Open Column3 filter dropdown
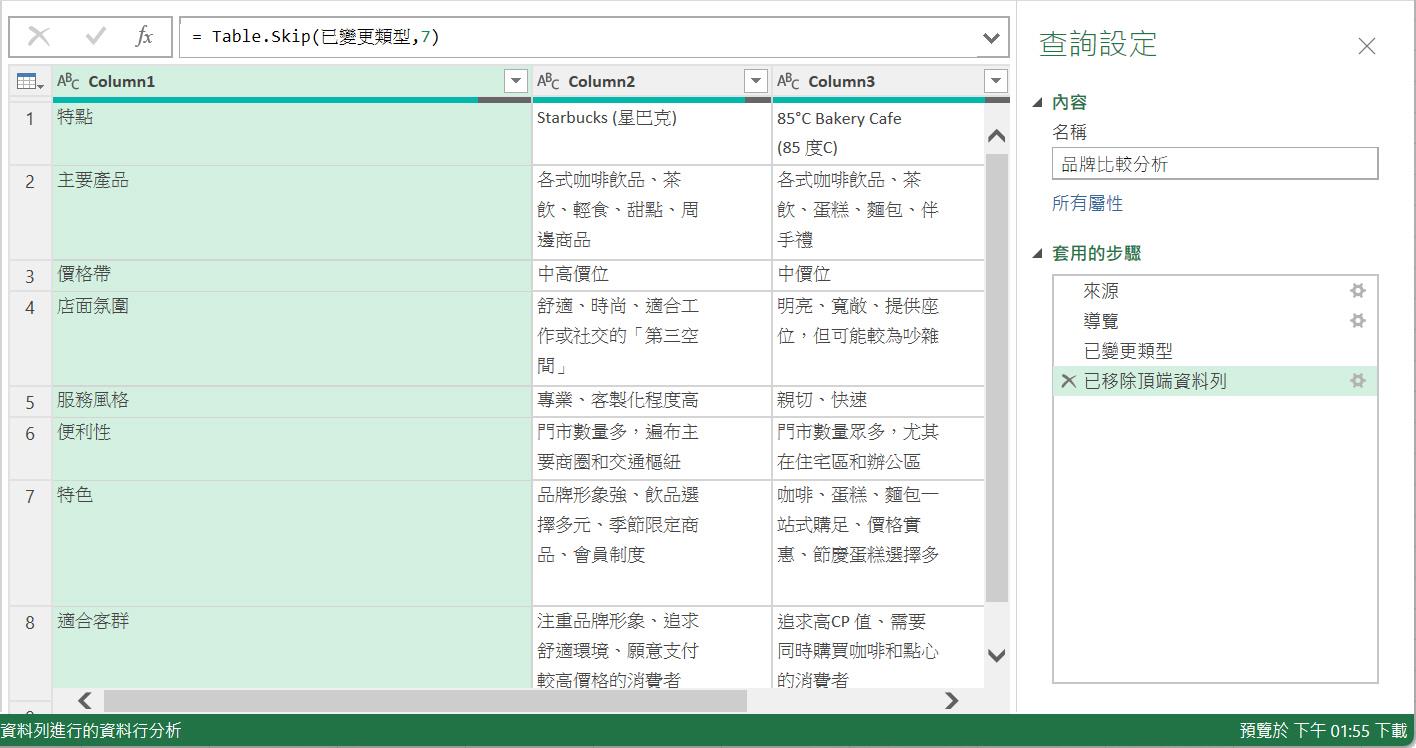This screenshot has width=1416, height=748. point(995,82)
